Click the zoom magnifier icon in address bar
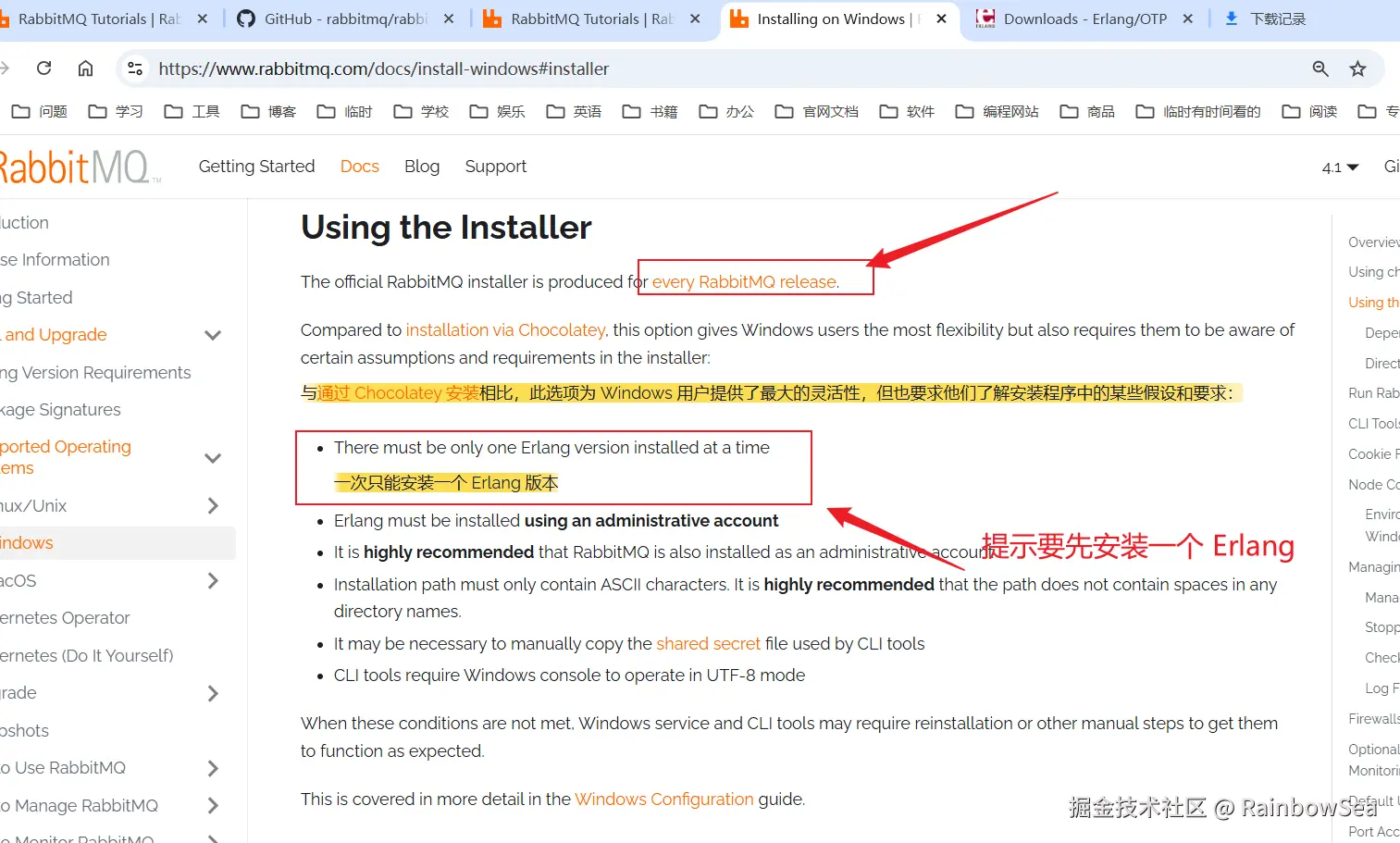Screen dimensions: 1400x843 point(1320,68)
